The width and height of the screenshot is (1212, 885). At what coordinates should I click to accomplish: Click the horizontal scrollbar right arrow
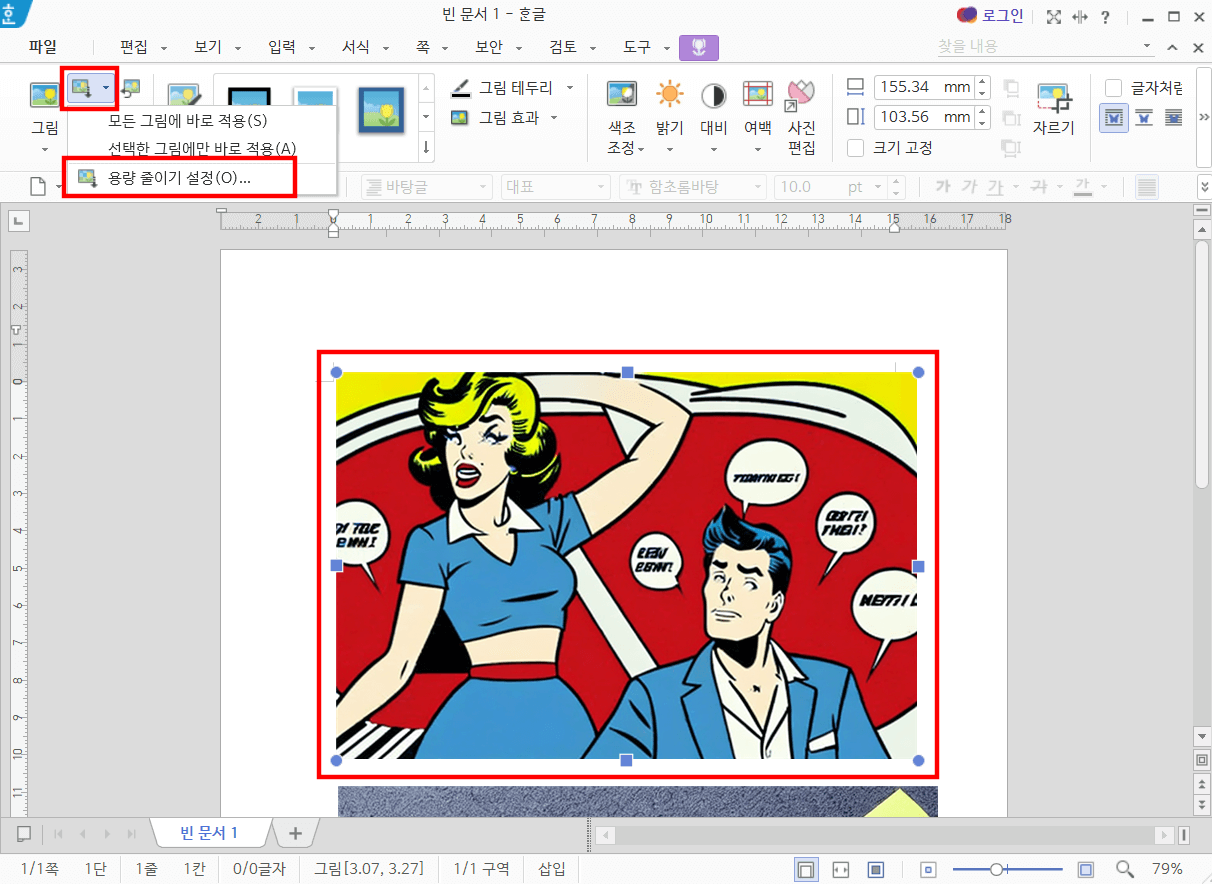[1164, 834]
